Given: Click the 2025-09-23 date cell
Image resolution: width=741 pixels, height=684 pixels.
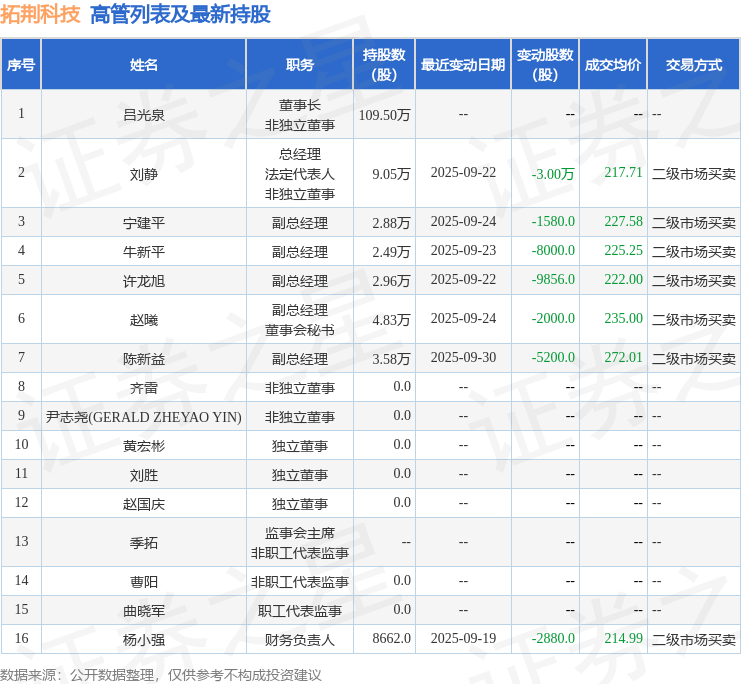Looking at the screenshot, I should [x=463, y=251].
